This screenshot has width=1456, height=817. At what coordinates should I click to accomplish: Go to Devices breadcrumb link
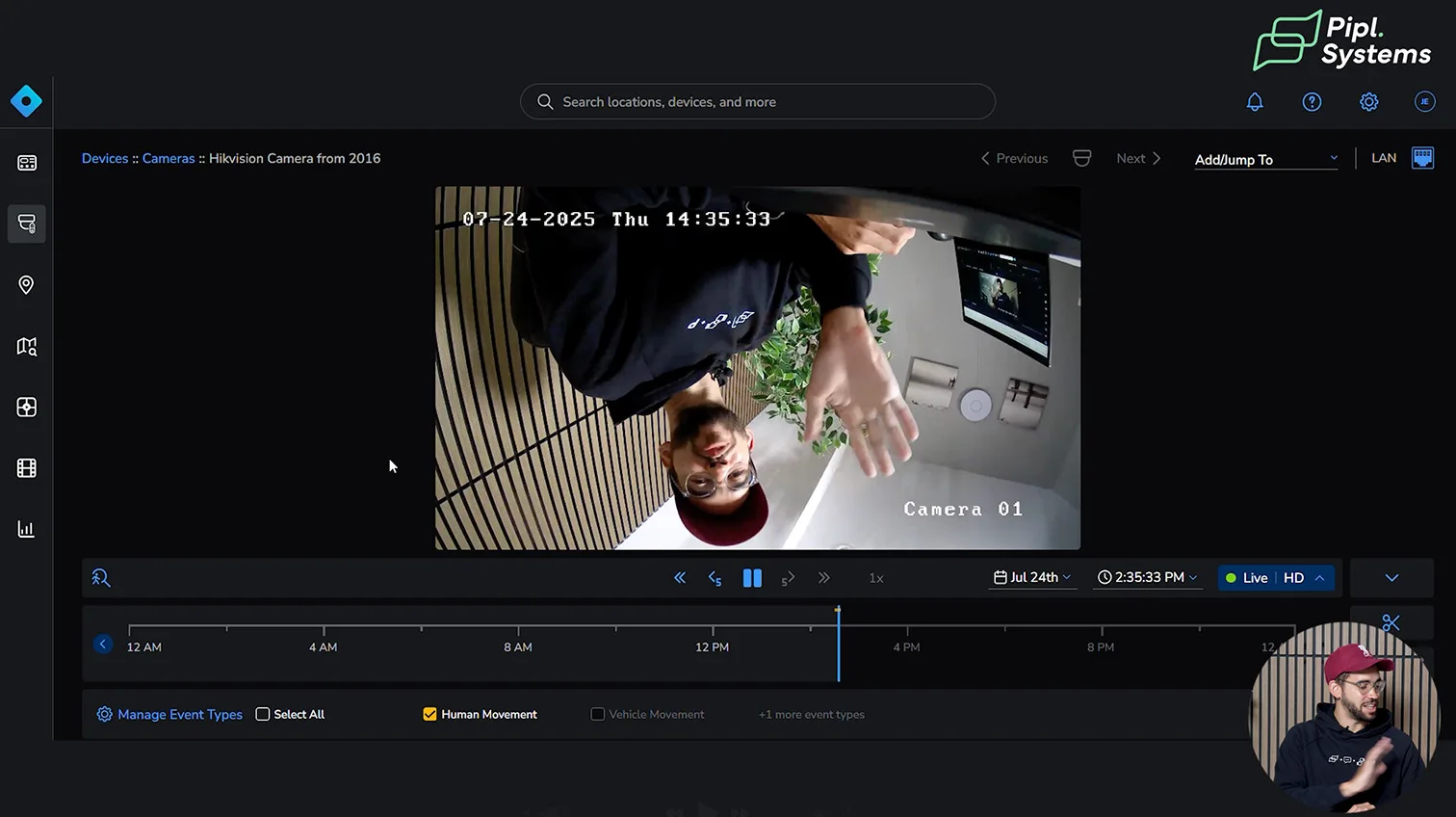coord(105,158)
